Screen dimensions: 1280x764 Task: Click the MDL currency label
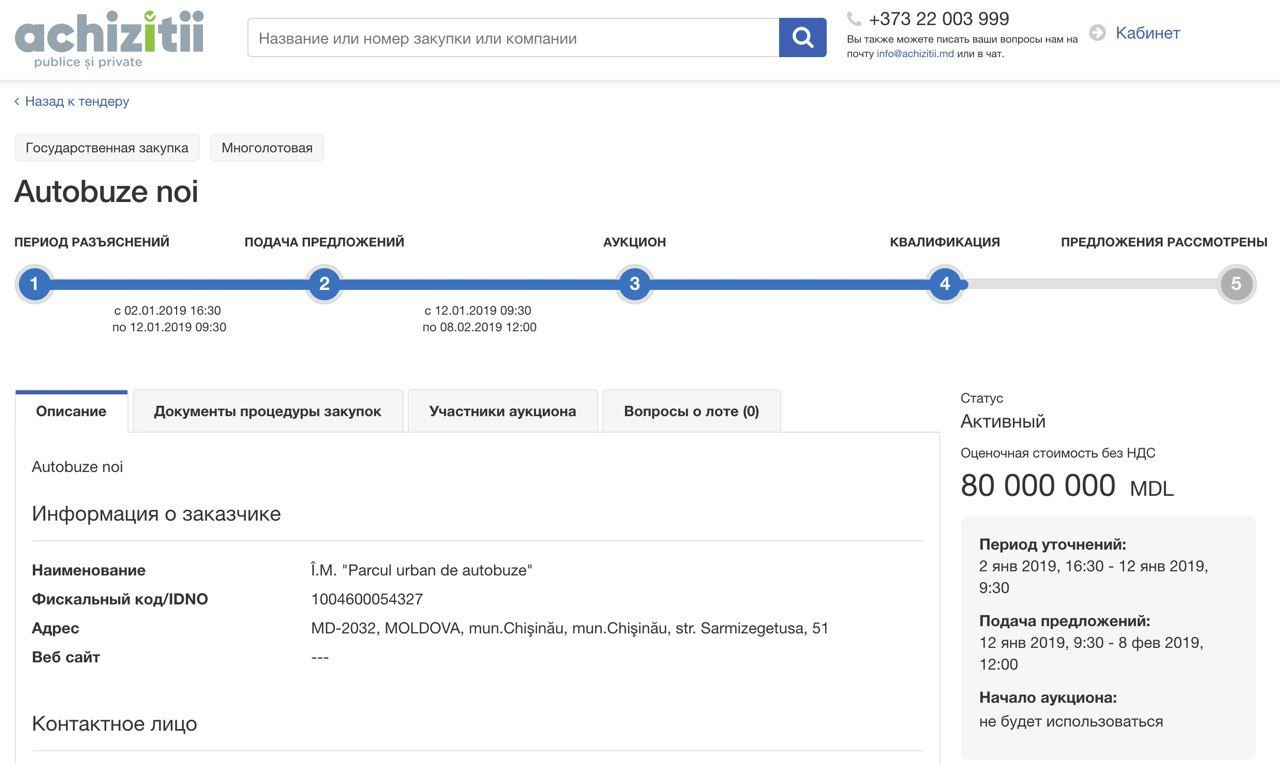pos(1152,490)
